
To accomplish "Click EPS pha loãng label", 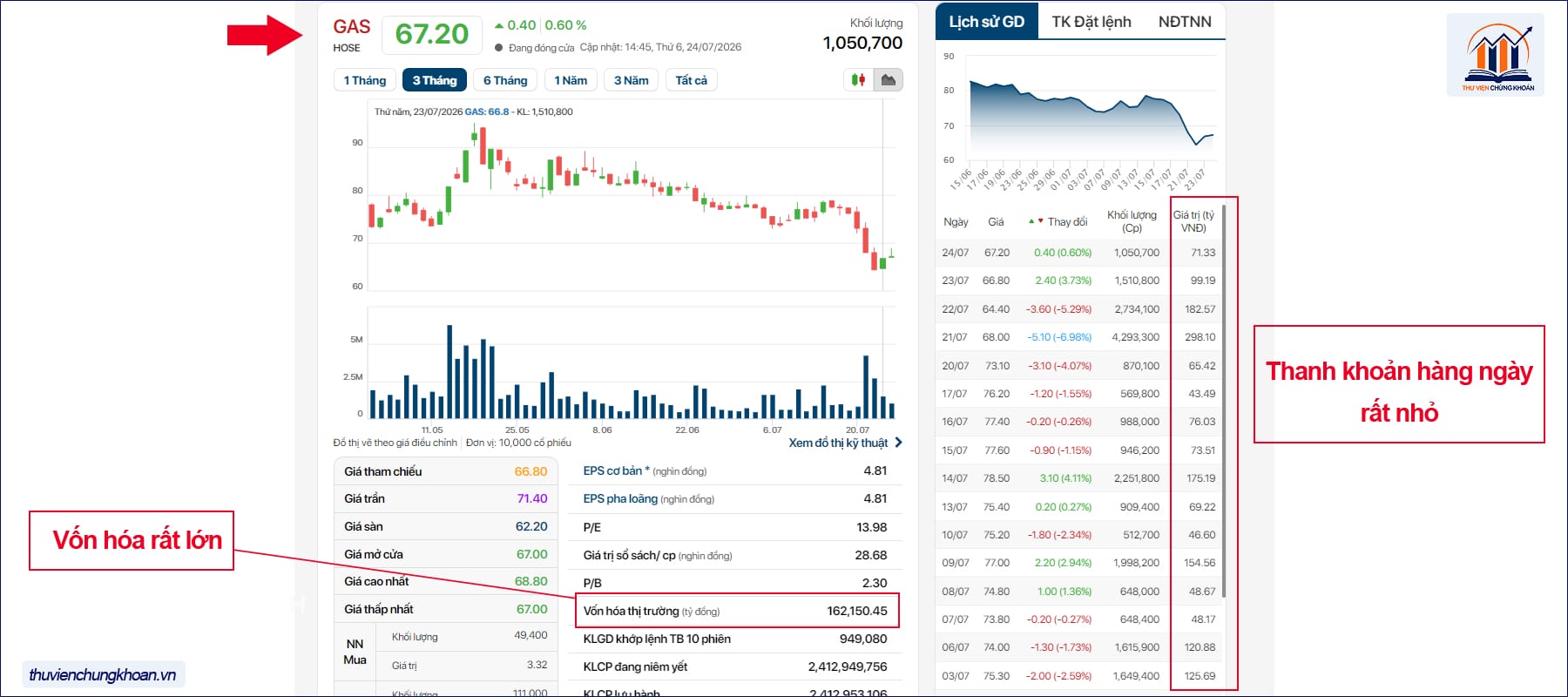I will click(620, 498).
